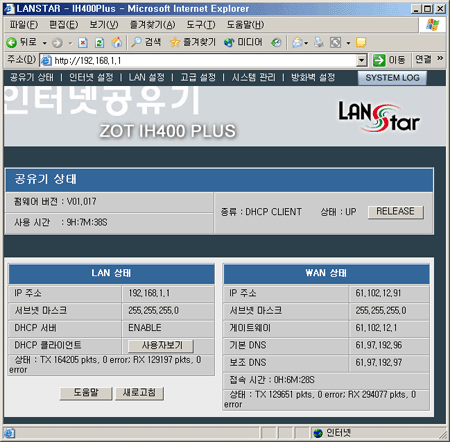Open the address bar dropdown arrow
Viewport: 450px width, 442px height.
pos(361,61)
